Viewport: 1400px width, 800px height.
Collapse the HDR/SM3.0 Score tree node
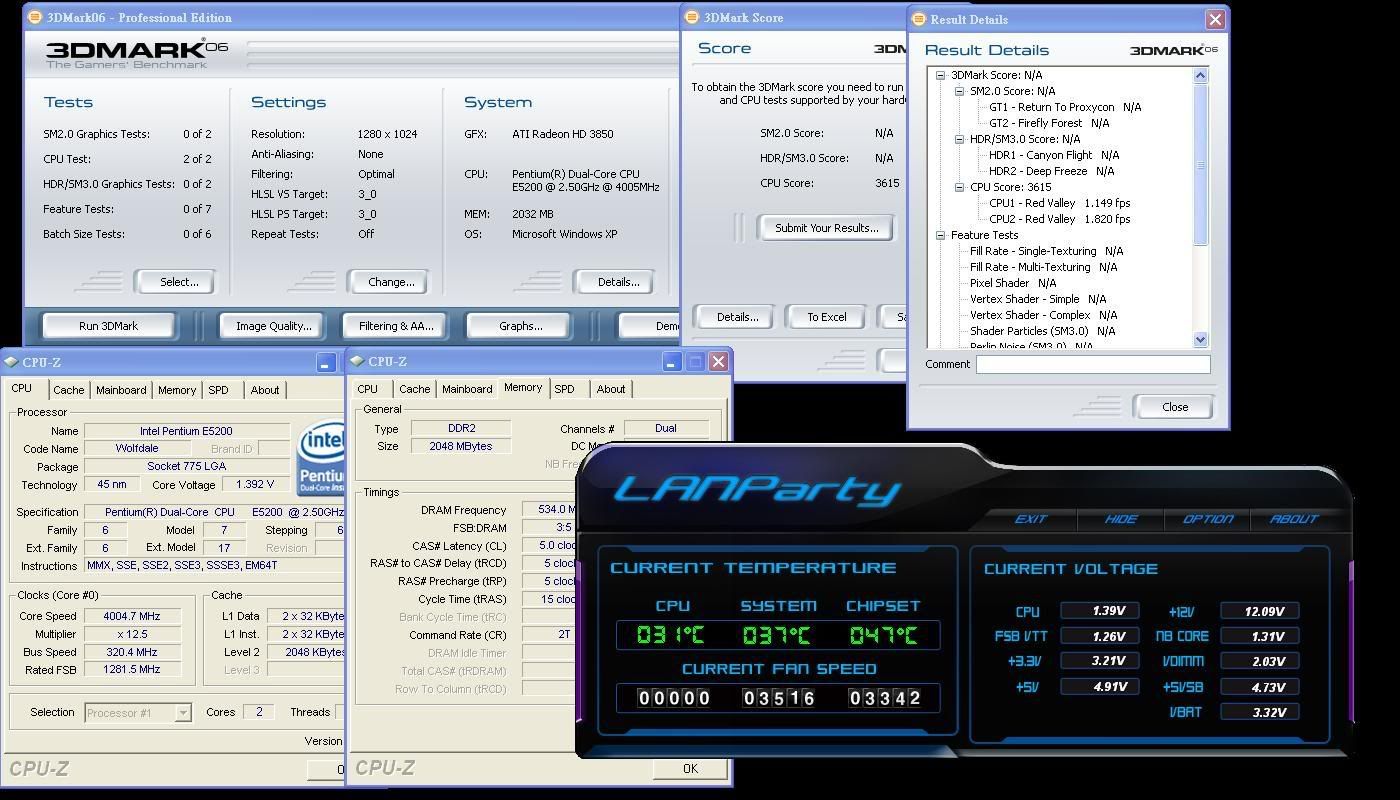click(959, 139)
